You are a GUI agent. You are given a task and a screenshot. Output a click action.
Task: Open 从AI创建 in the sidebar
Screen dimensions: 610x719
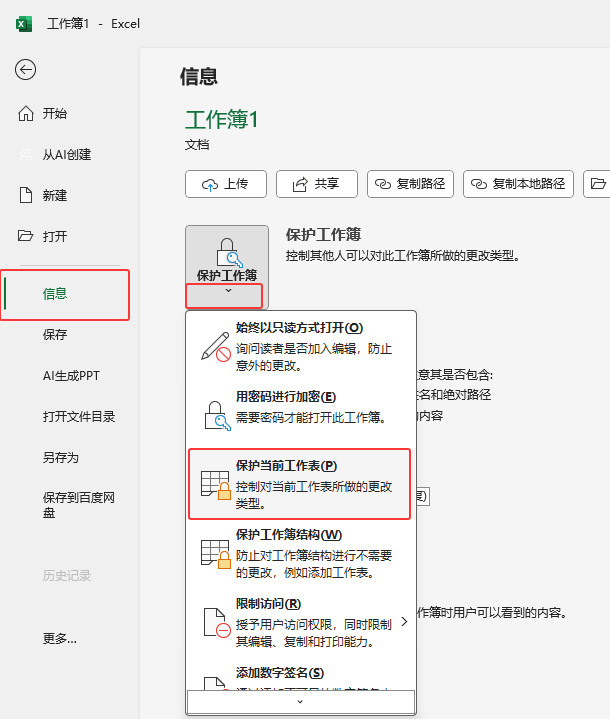67,155
